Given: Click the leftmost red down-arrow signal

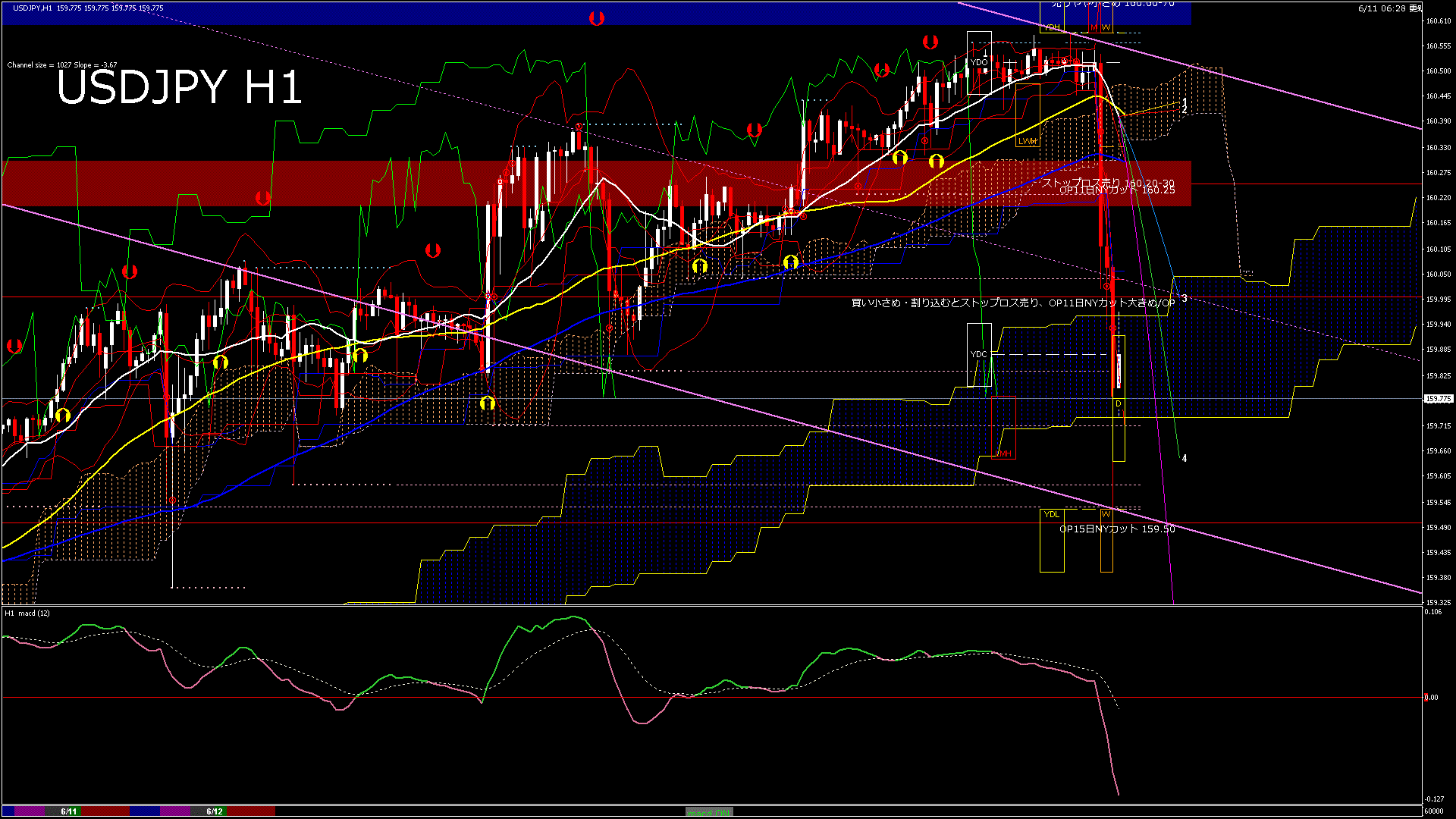Looking at the screenshot, I should click(x=14, y=346).
